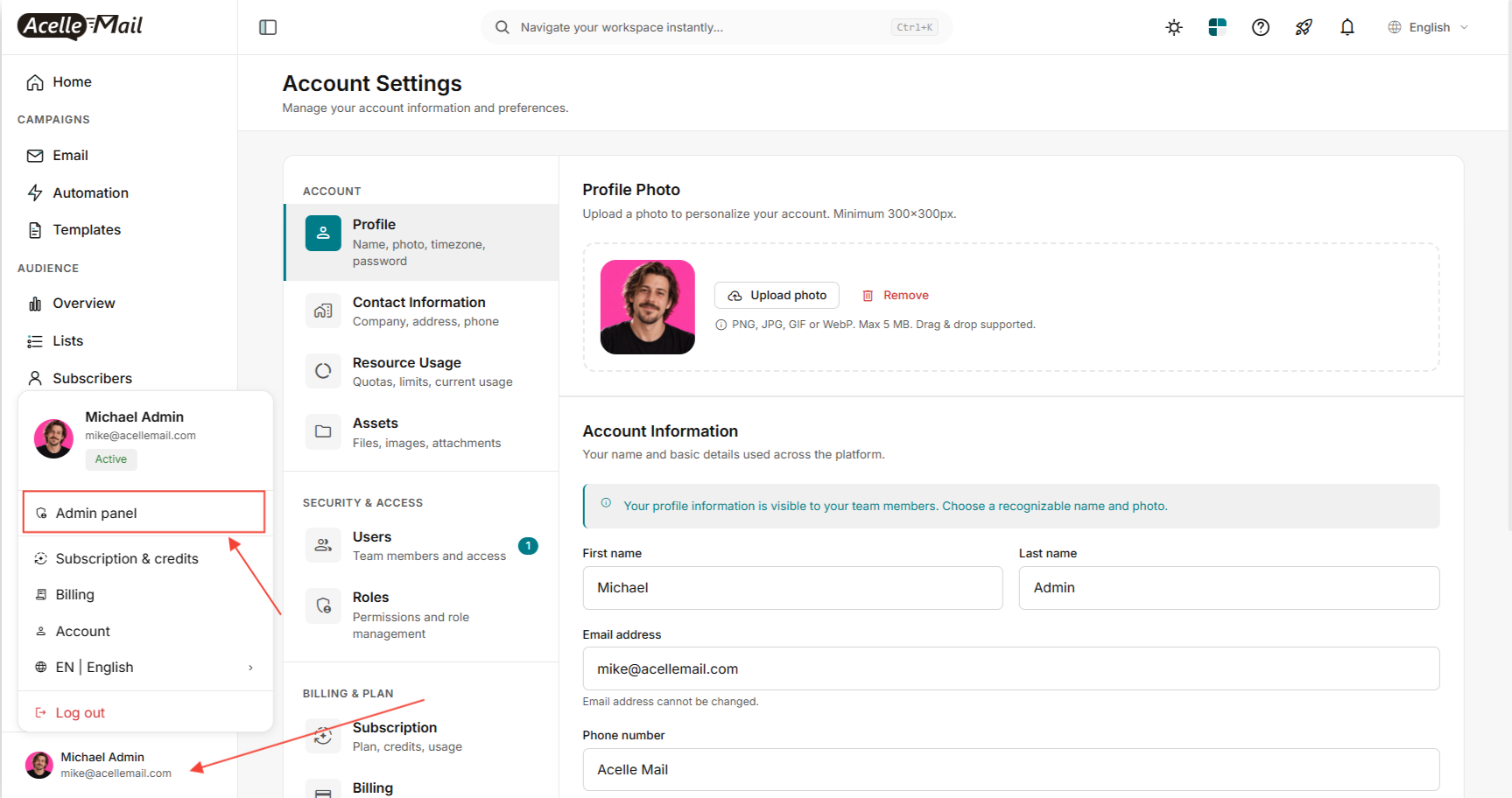The image size is (1512, 798).
Task: Click the Subscription section icon
Action: (323, 736)
